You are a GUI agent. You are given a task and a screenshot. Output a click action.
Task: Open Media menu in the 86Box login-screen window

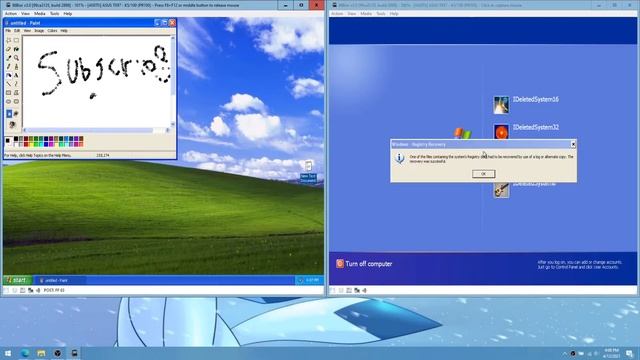tap(366, 13)
